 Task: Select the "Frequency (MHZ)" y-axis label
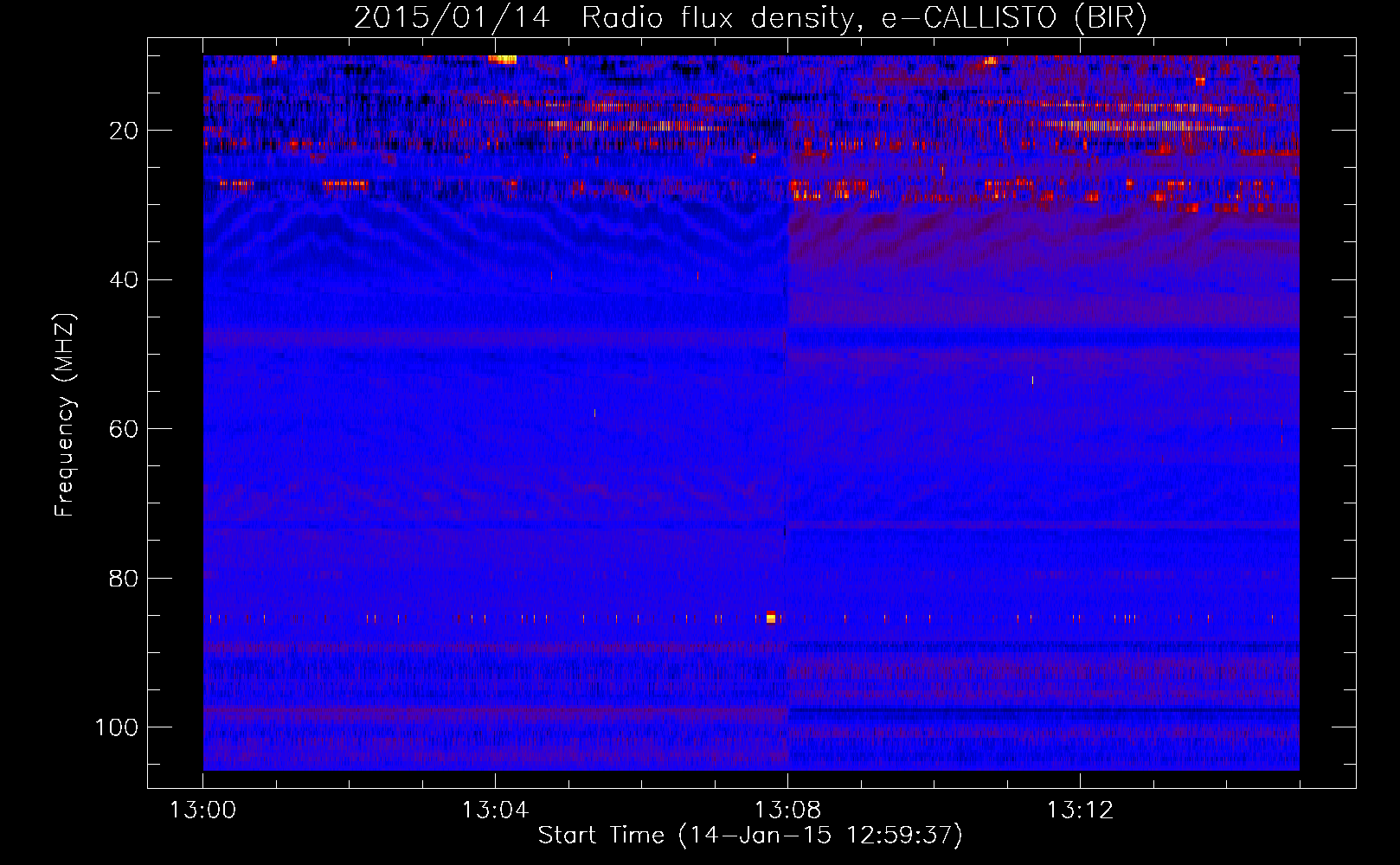65,414
